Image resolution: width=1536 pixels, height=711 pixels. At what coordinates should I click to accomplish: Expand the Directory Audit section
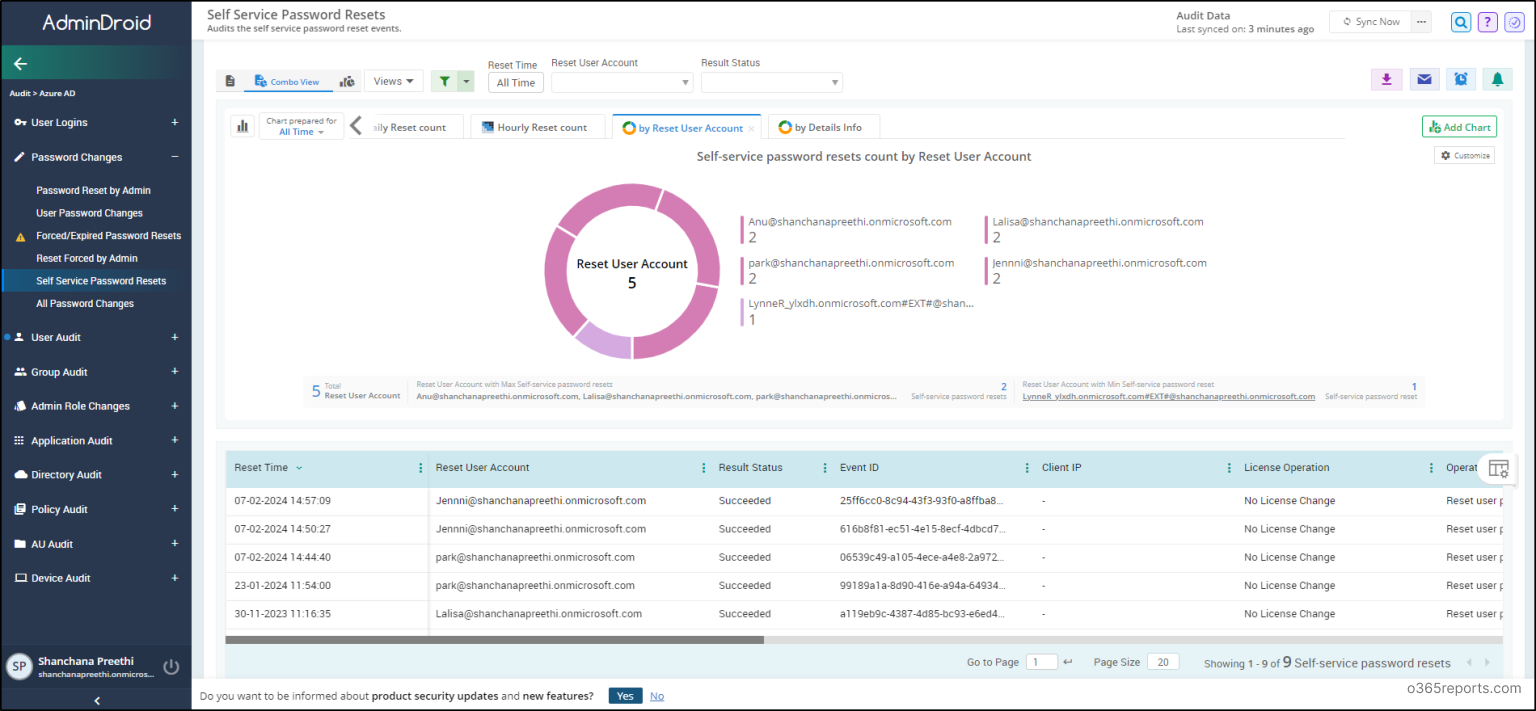coord(174,475)
